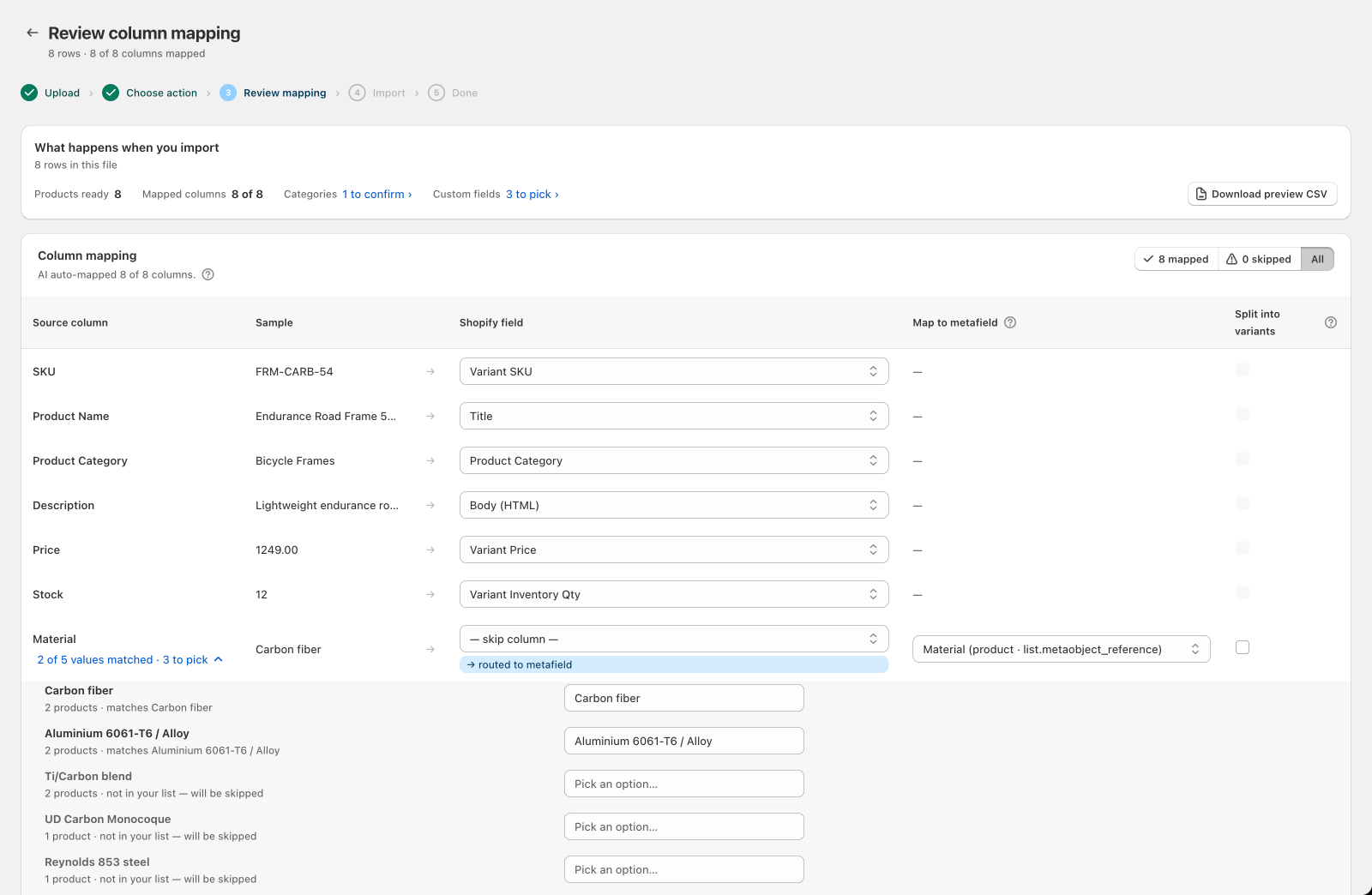
Task: Open the Variant Inventory Qty dropdown
Action: [x=674, y=594]
